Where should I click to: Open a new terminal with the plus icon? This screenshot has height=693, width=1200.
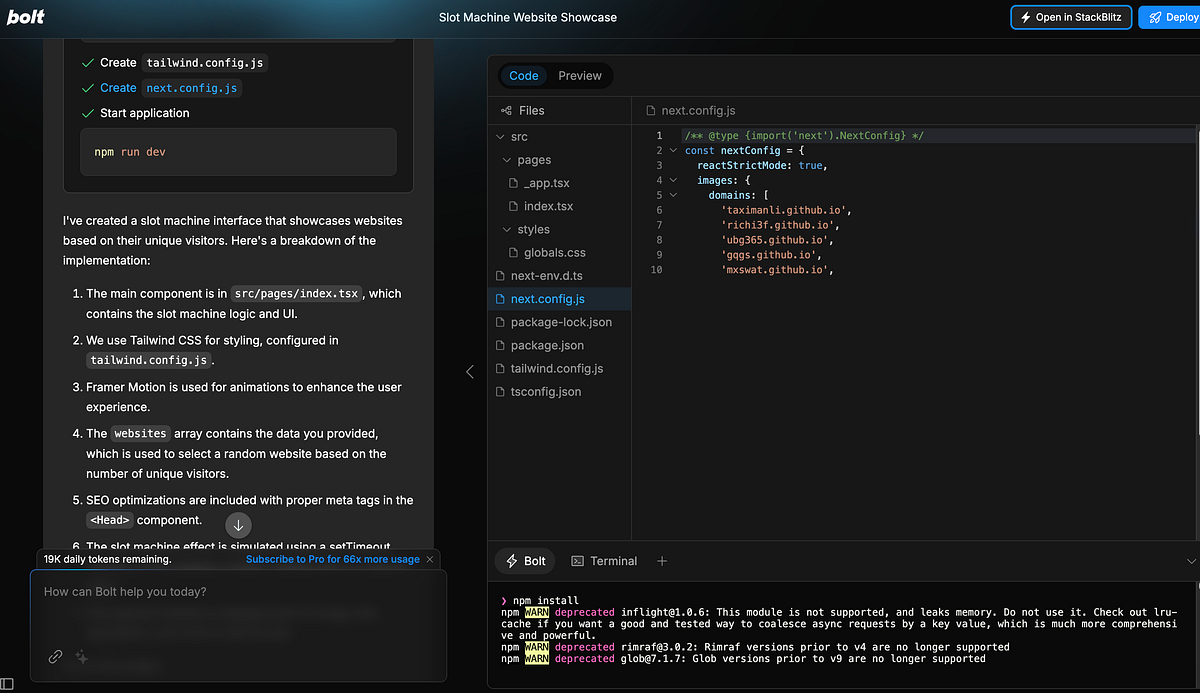(x=662, y=561)
